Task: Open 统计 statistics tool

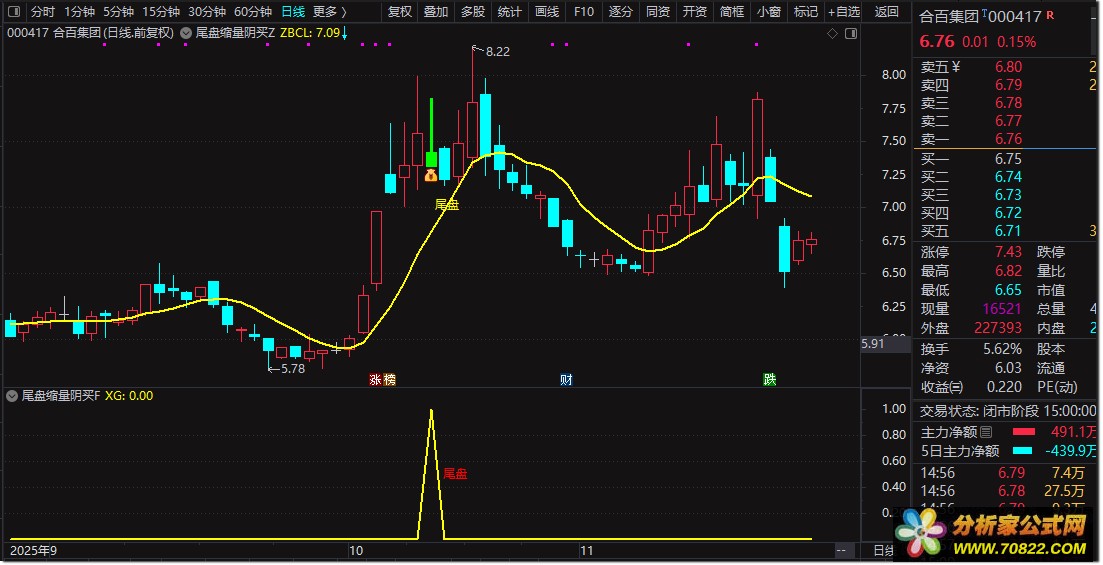Action: point(509,12)
